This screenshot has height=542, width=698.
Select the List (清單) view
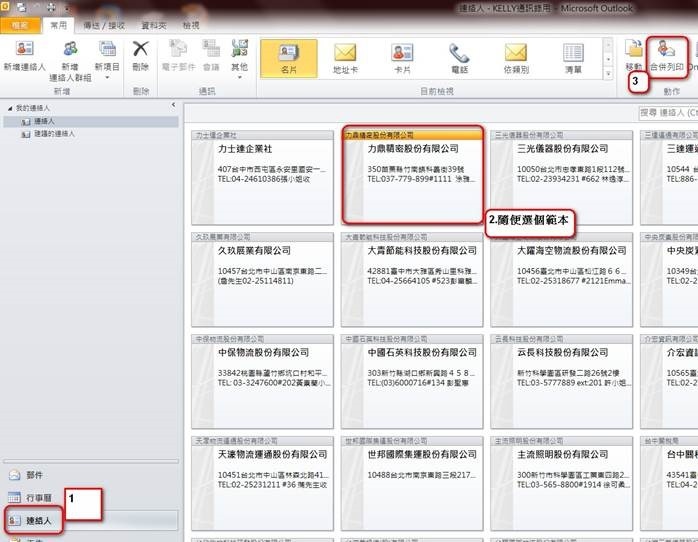[573, 58]
